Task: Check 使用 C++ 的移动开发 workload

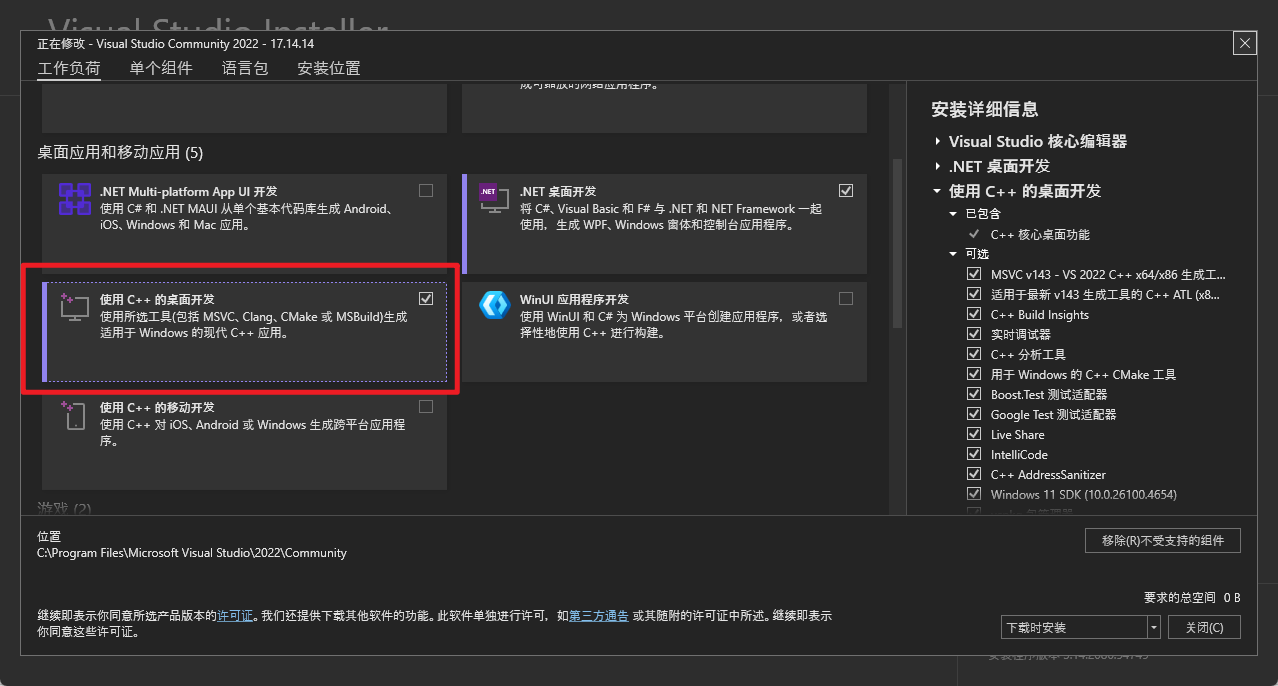Action: point(426,406)
